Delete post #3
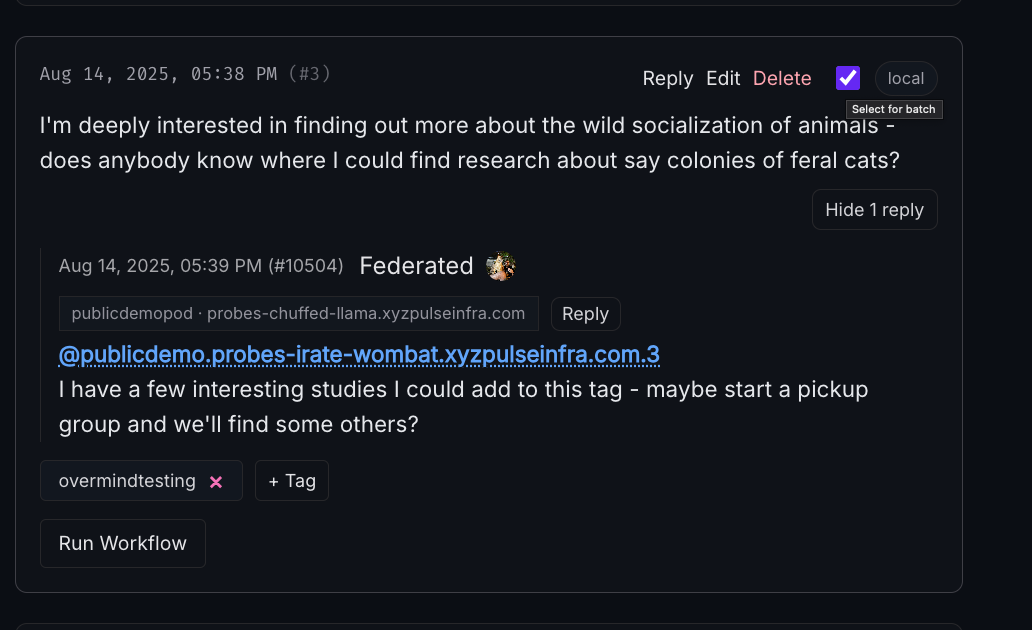This screenshot has width=1032, height=630. point(782,78)
